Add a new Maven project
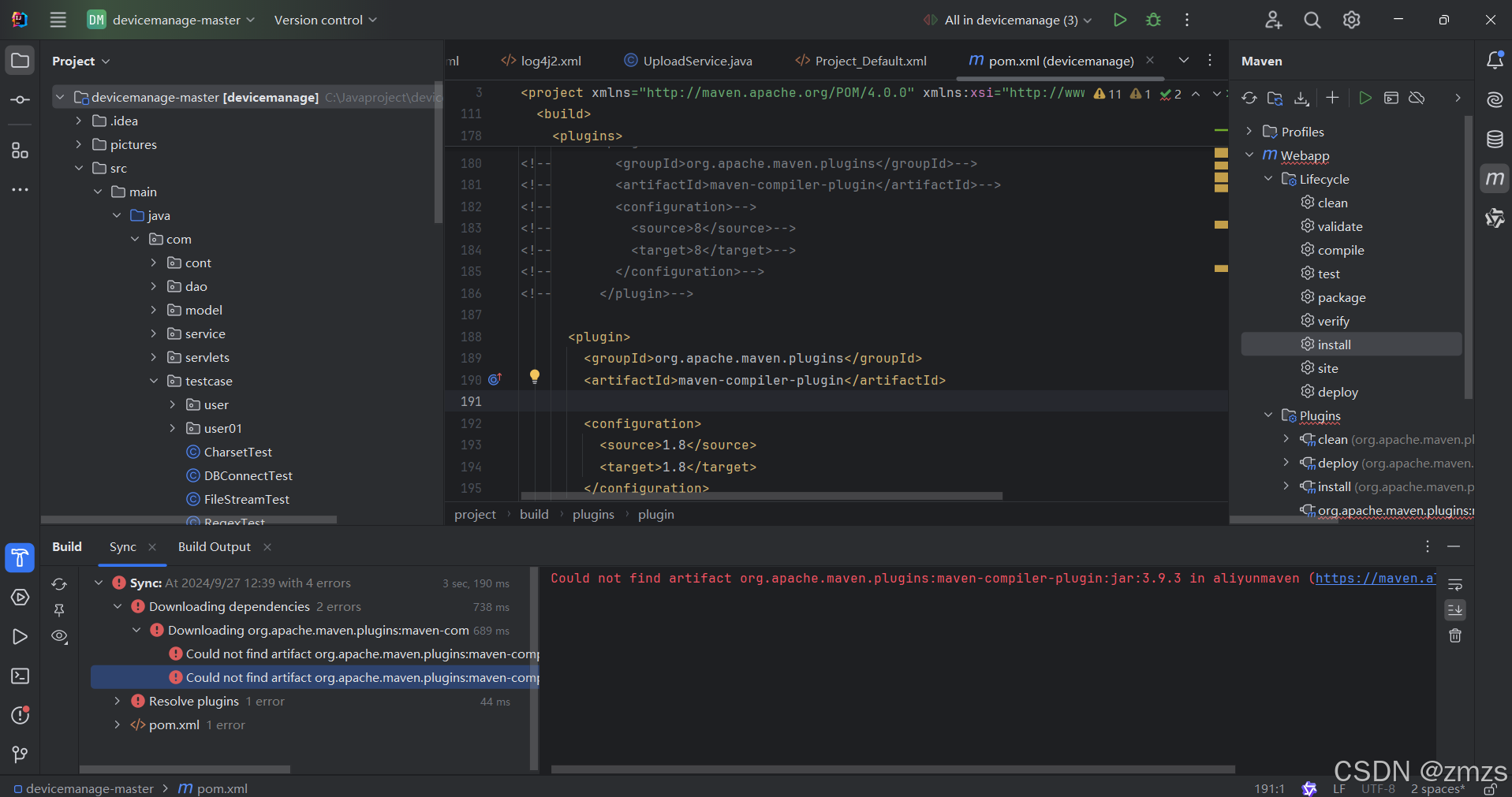The width and height of the screenshot is (1512, 797). 1332,98
